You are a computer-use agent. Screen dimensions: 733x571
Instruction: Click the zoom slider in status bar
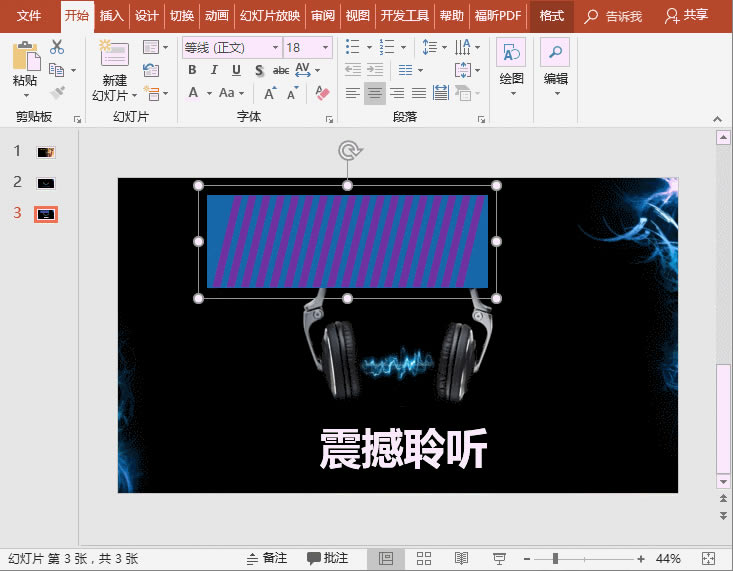pos(556,558)
